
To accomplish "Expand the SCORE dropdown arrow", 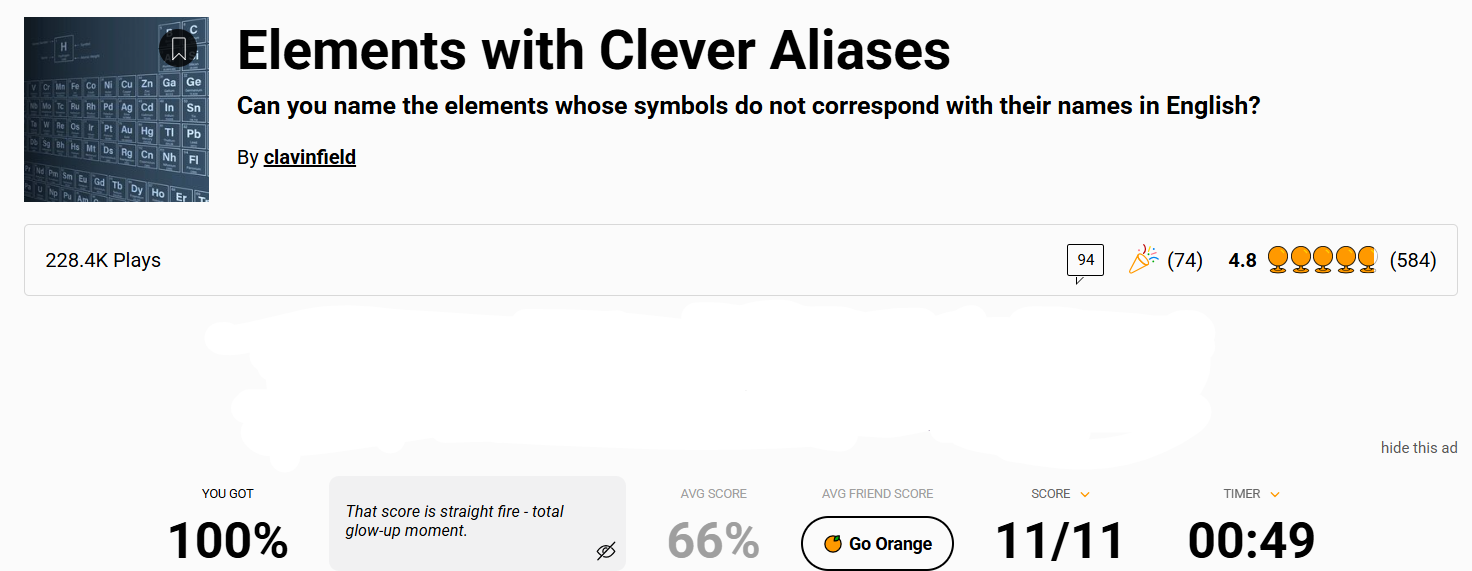I will [1085, 494].
